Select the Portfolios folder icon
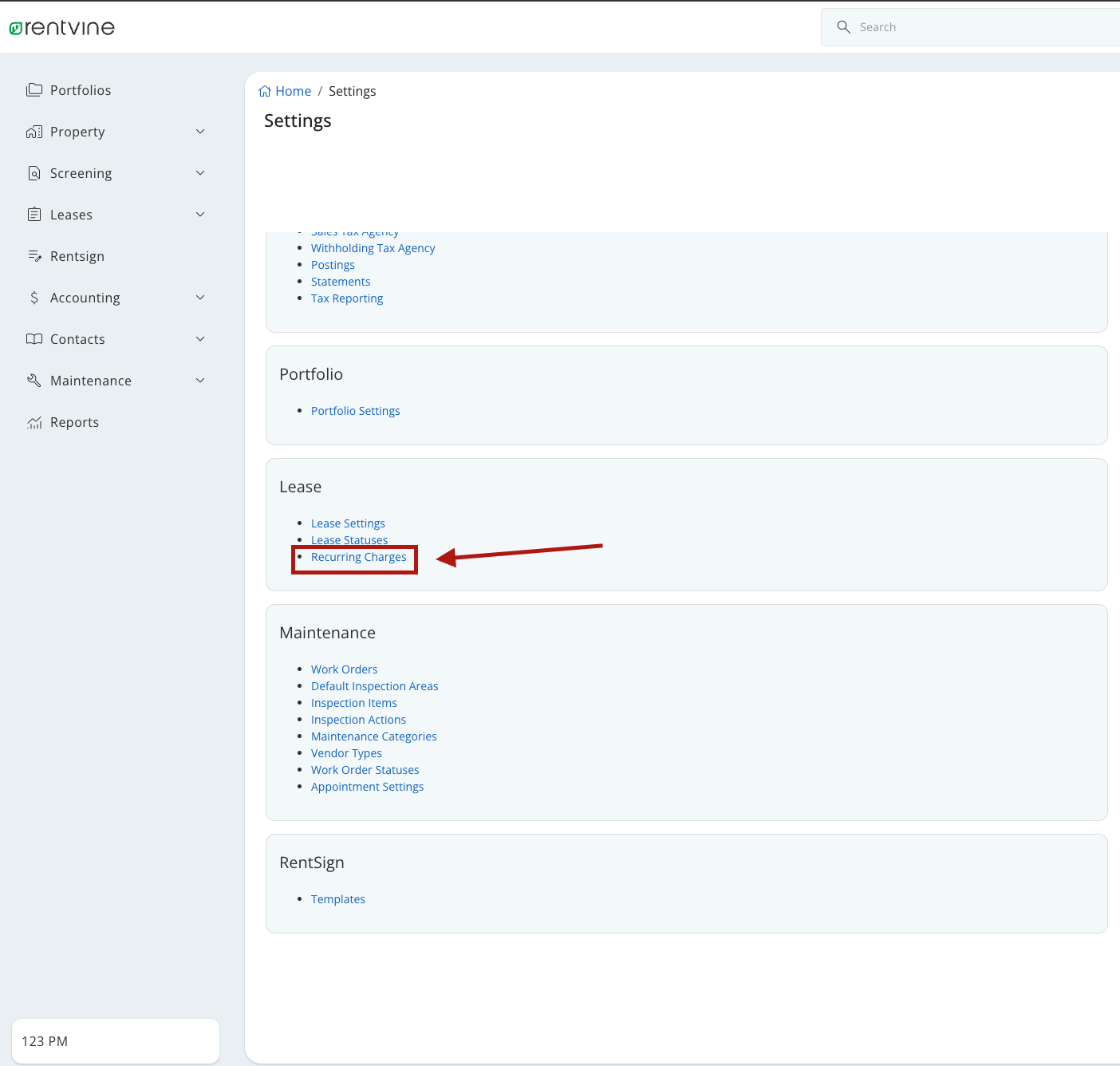 click(34, 89)
